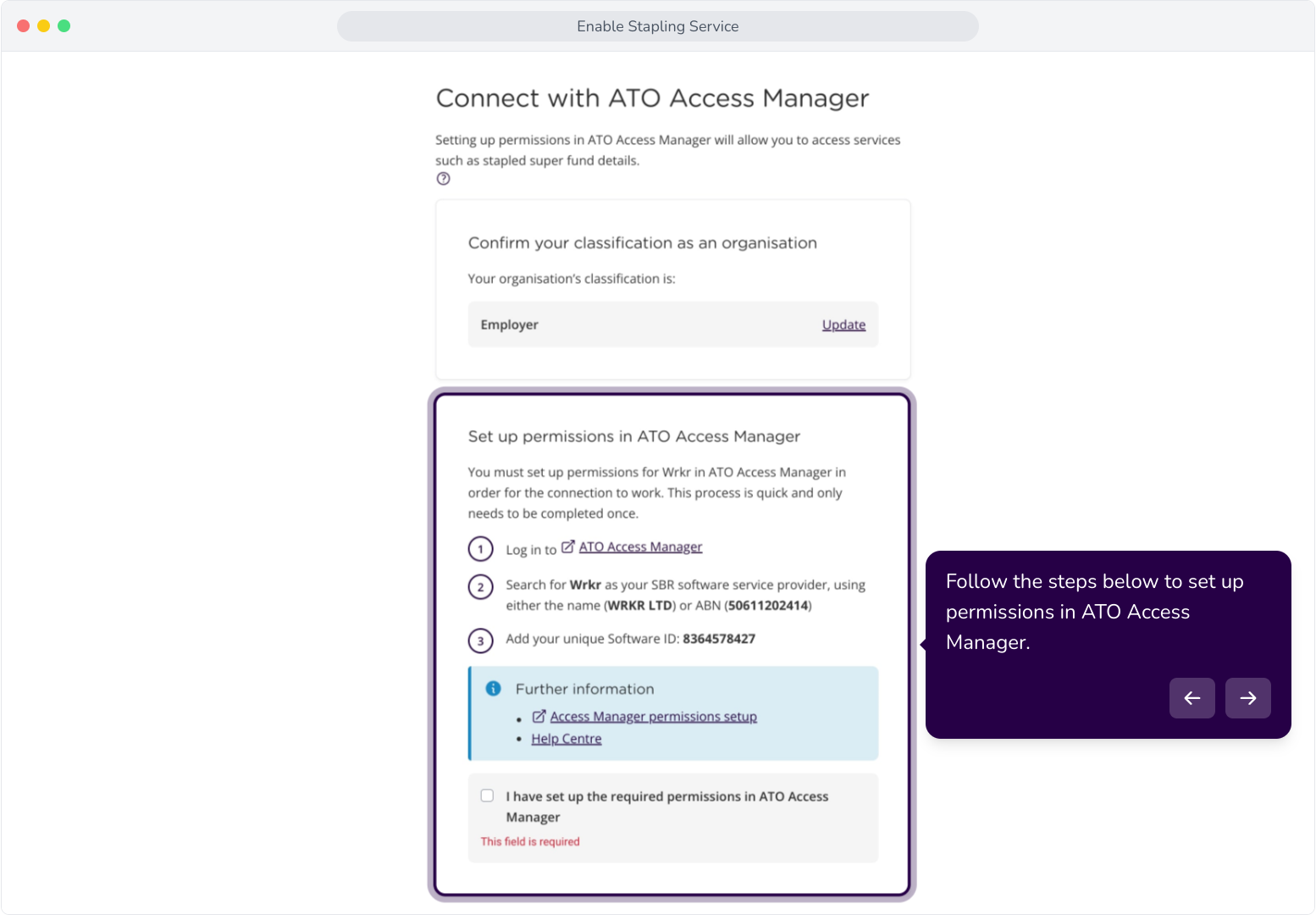This screenshot has height=915, width=1316.
Task: Click the Software ID 8364578427
Action: pos(719,639)
